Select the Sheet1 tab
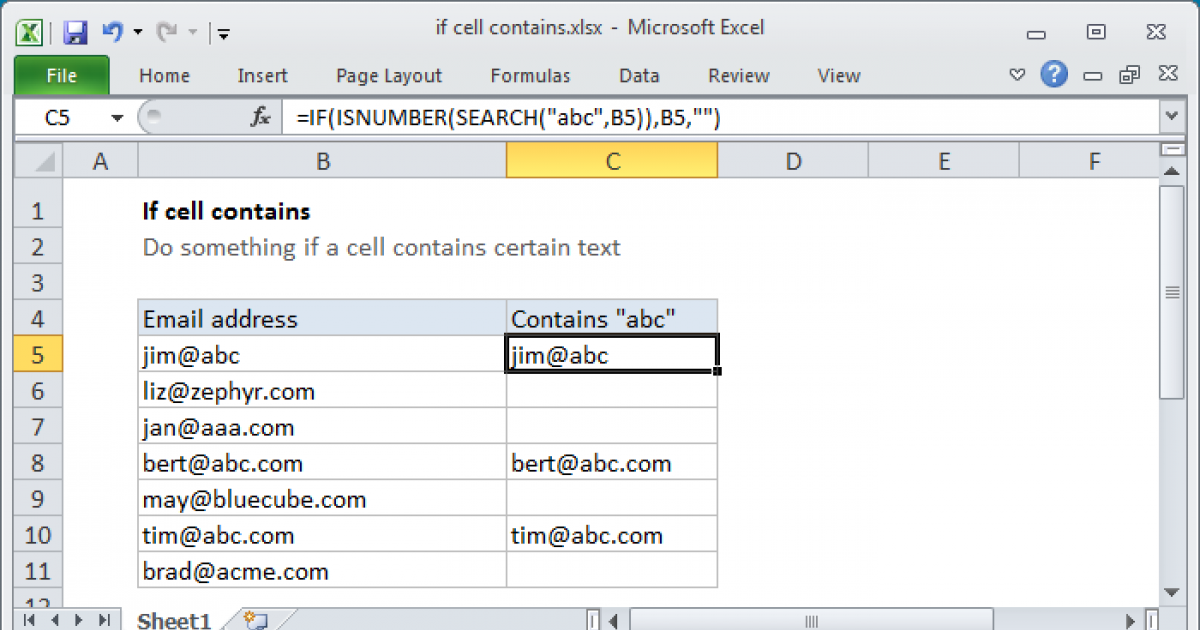The width and height of the screenshot is (1200, 630). click(173, 620)
